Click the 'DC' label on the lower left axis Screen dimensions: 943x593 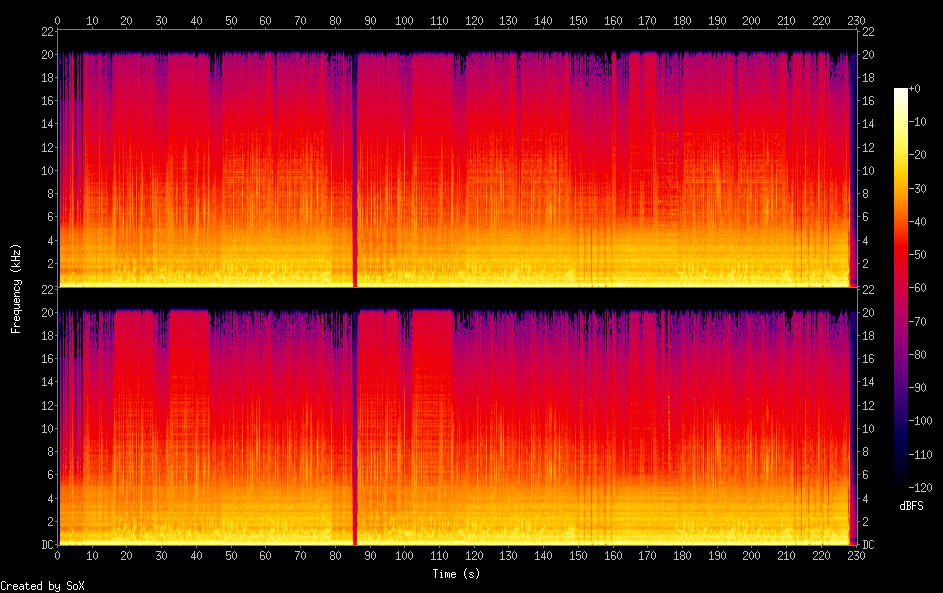click(x=45, y=545)
